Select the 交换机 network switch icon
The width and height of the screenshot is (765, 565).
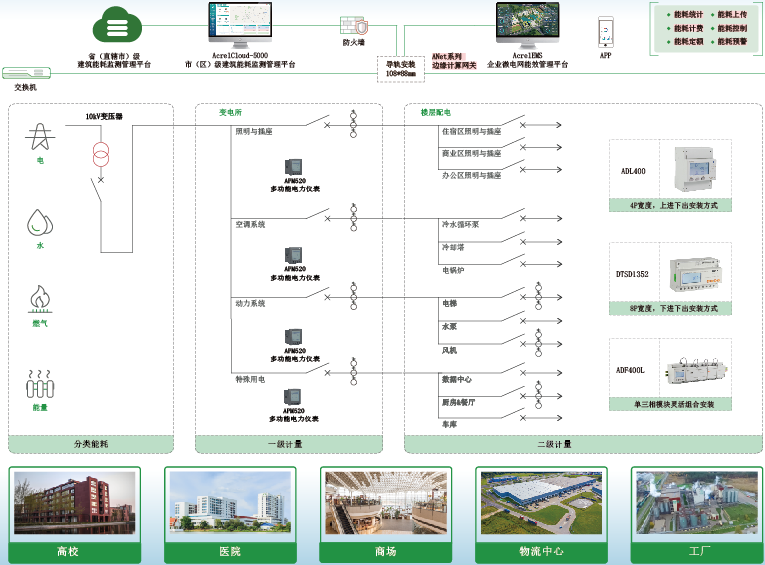tap(26, 73)
